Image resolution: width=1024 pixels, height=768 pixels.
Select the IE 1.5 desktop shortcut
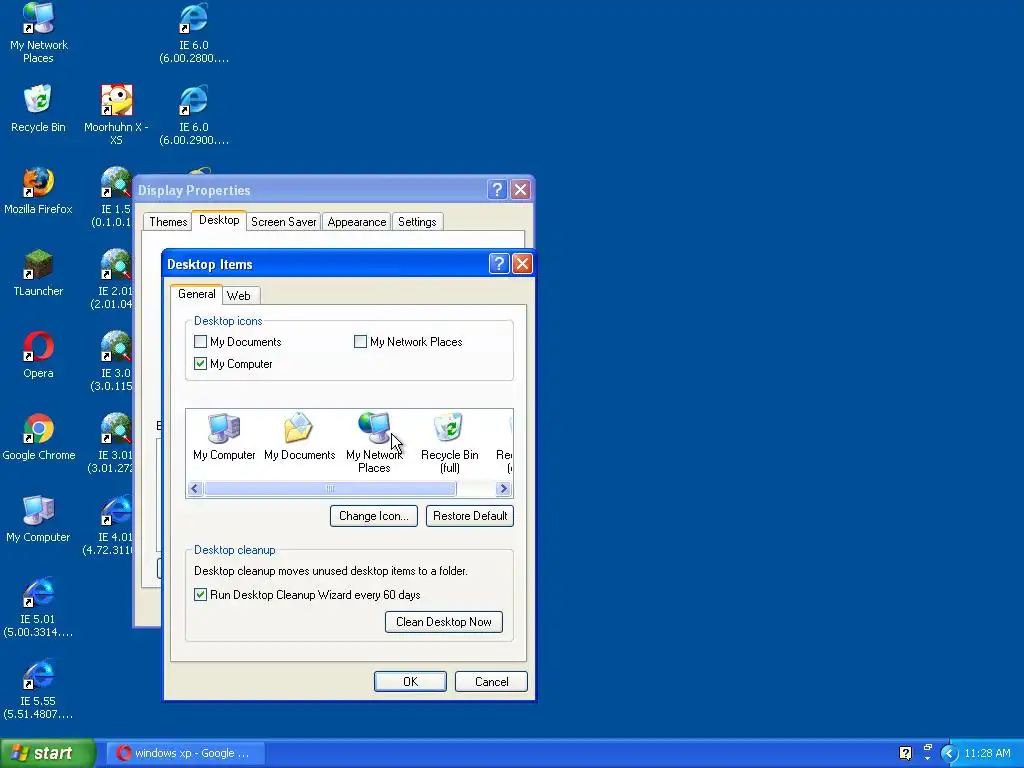pyautogui.click(x=115, y=197)
